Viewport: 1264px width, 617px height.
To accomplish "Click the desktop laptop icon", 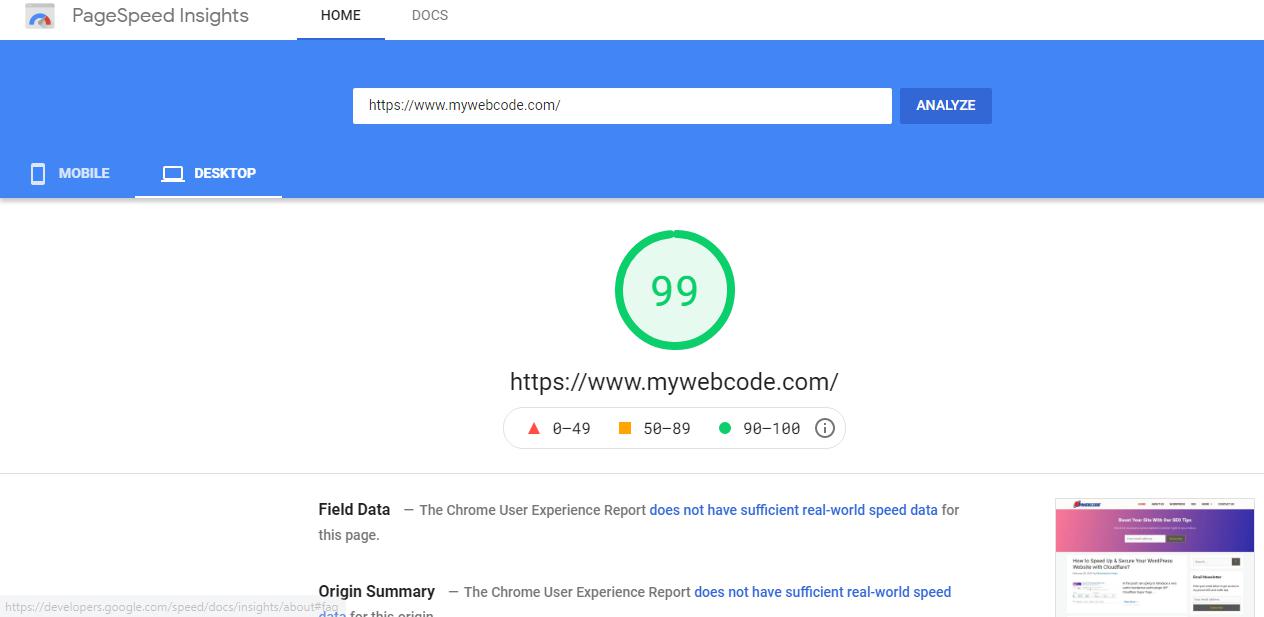I will [173, 174].
